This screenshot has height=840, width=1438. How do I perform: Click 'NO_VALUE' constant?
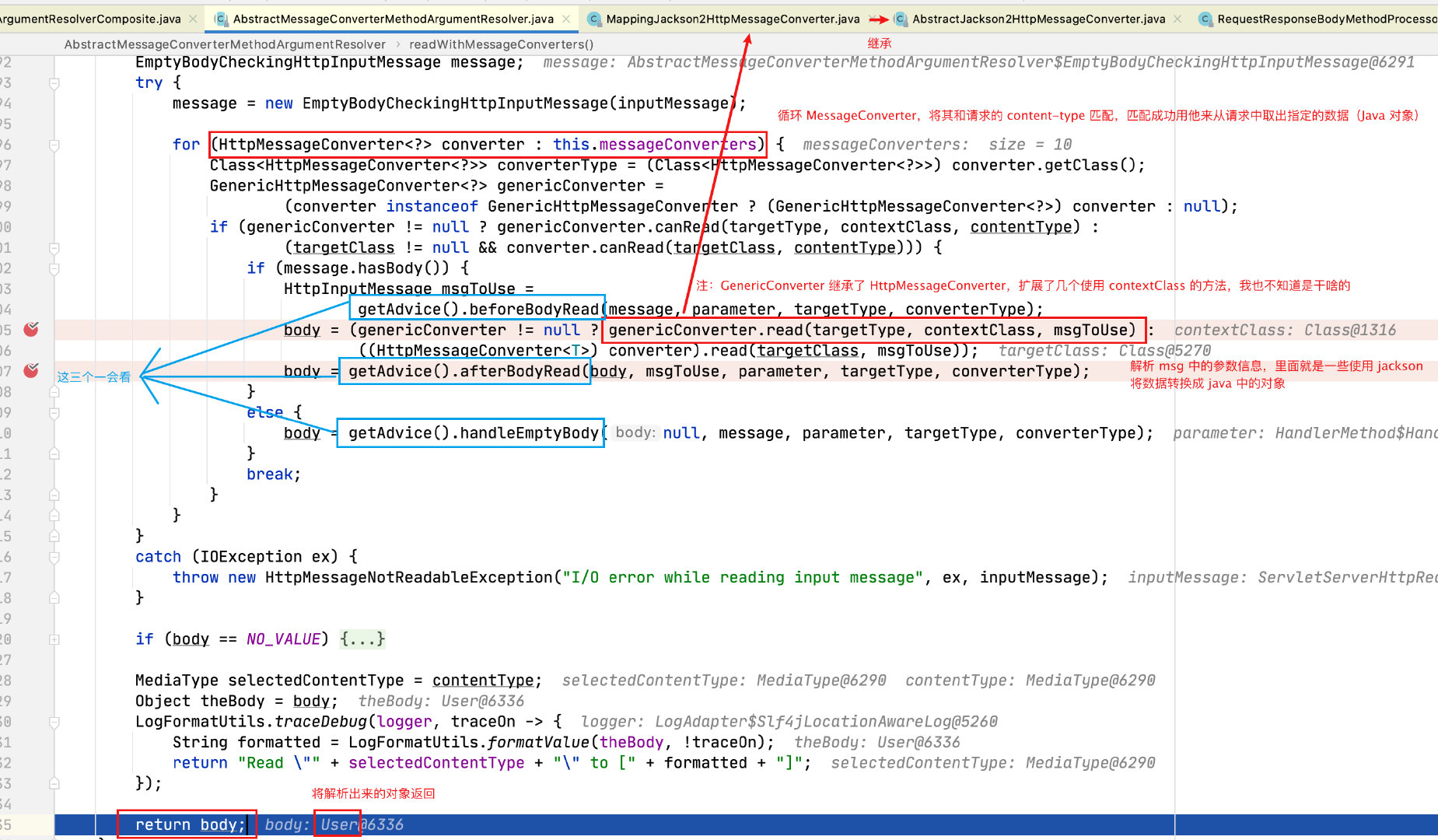pos(284,639)
